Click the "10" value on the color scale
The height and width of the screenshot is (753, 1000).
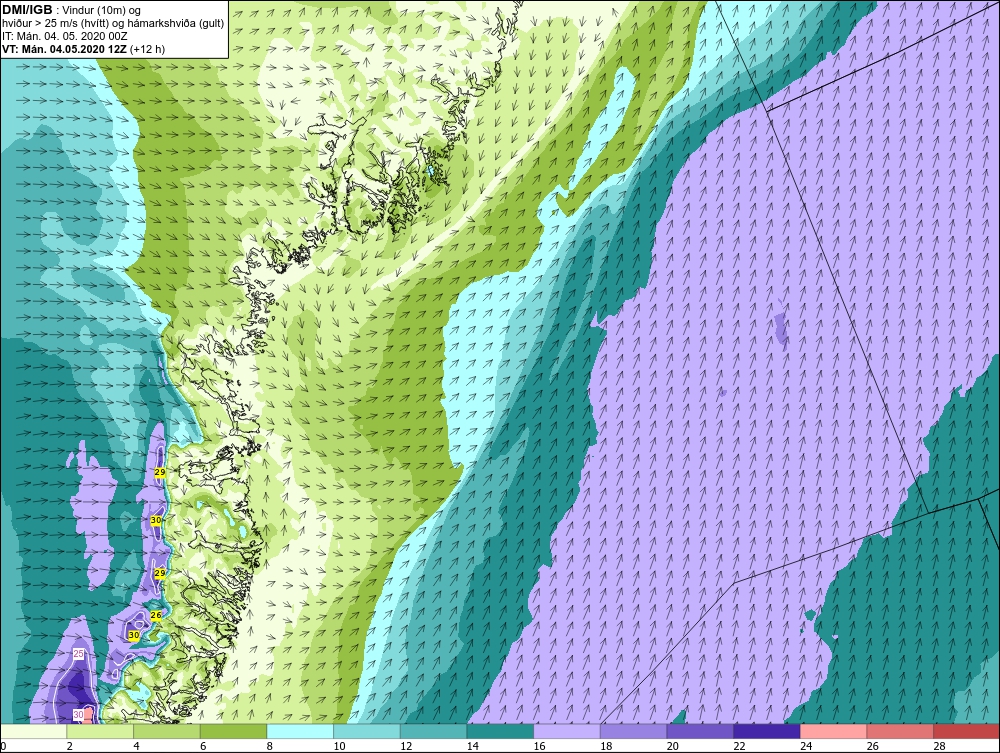tap(339, 746)
